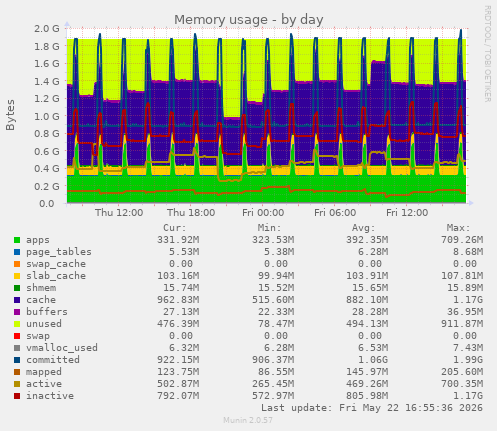Click the '0.4 G' y-axis label
Image resolution: width=497 pixels, height=431 pixels.
click(47, 169)
